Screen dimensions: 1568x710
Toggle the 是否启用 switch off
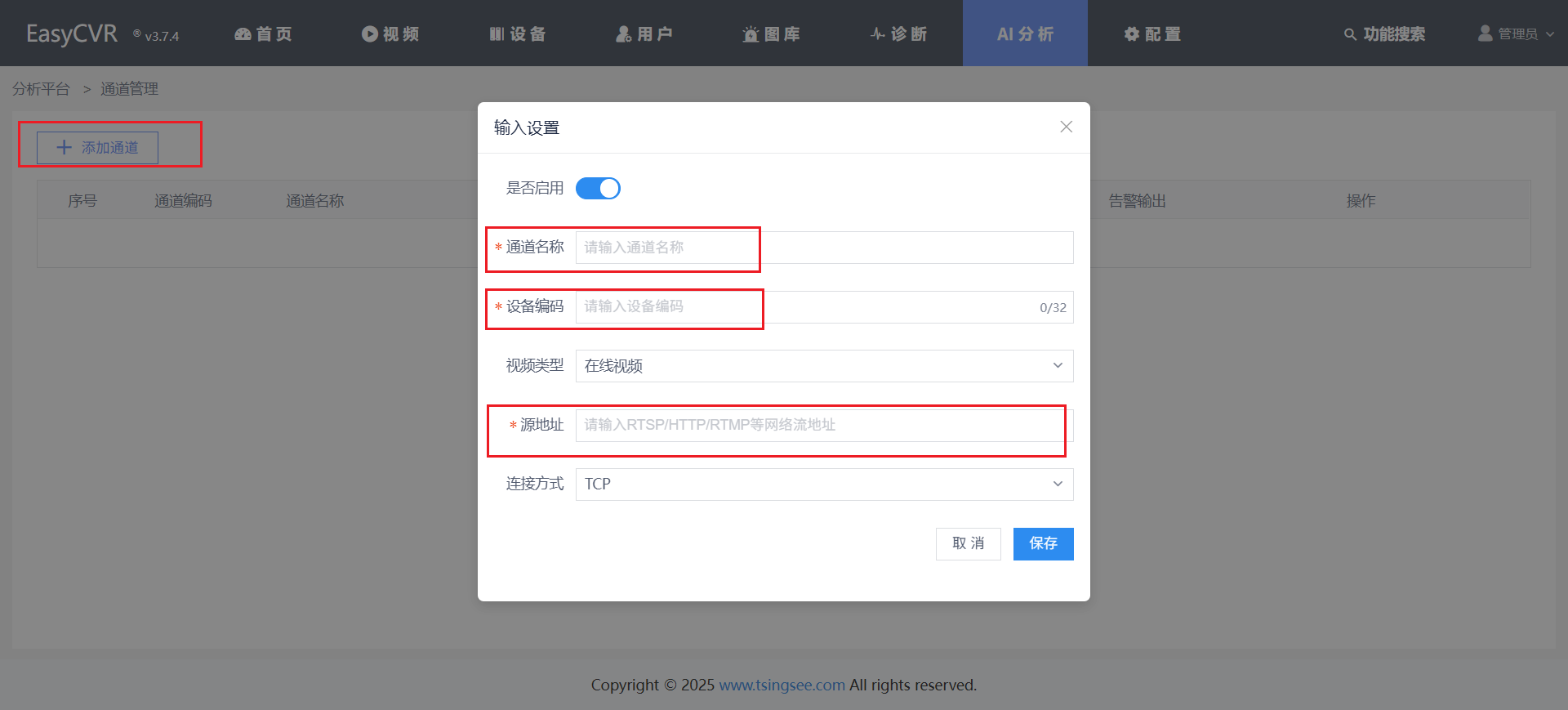pyautogui.click(x=598, y=189)
